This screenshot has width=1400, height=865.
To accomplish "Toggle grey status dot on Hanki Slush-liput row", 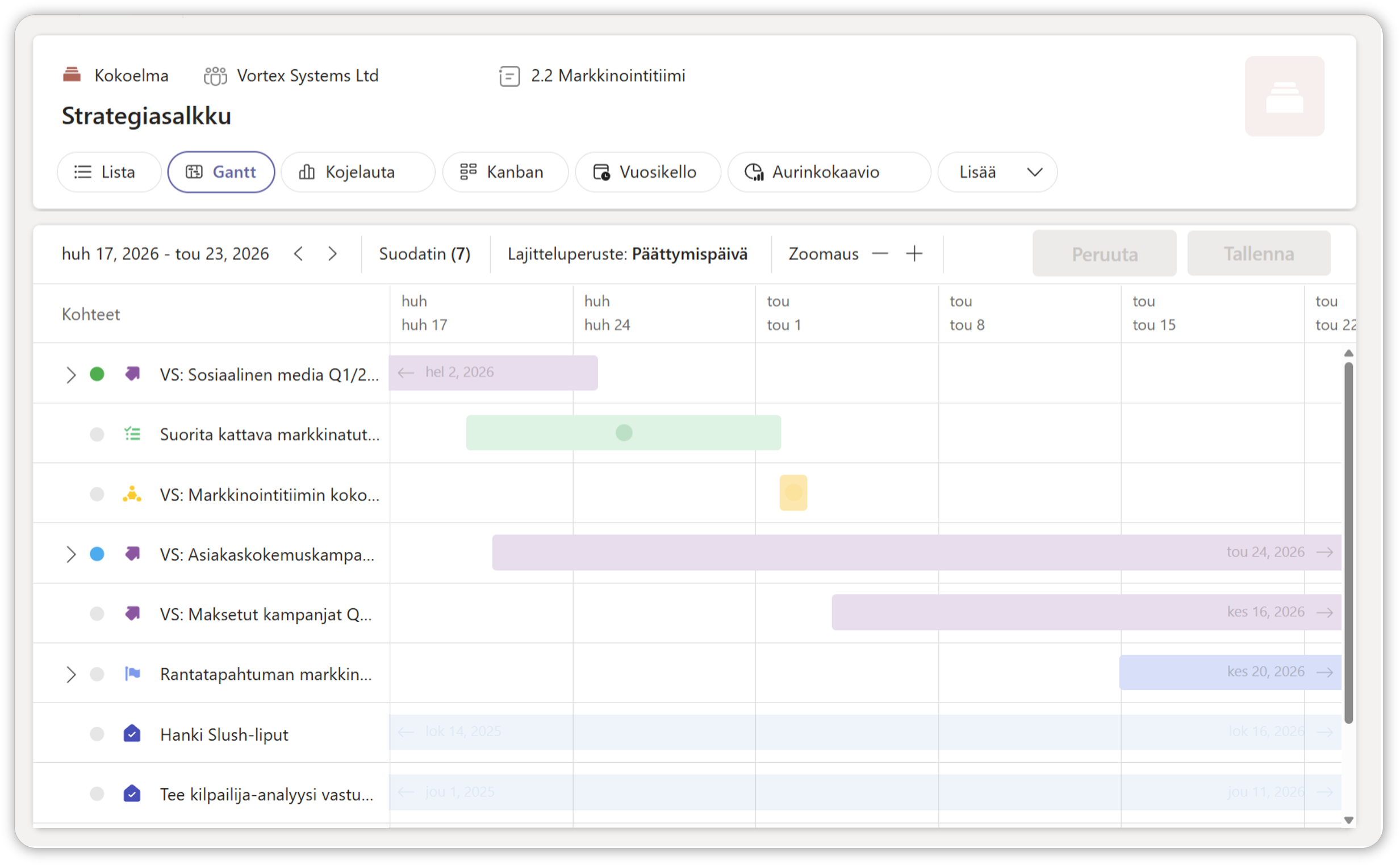I will [x=97, y=734].
